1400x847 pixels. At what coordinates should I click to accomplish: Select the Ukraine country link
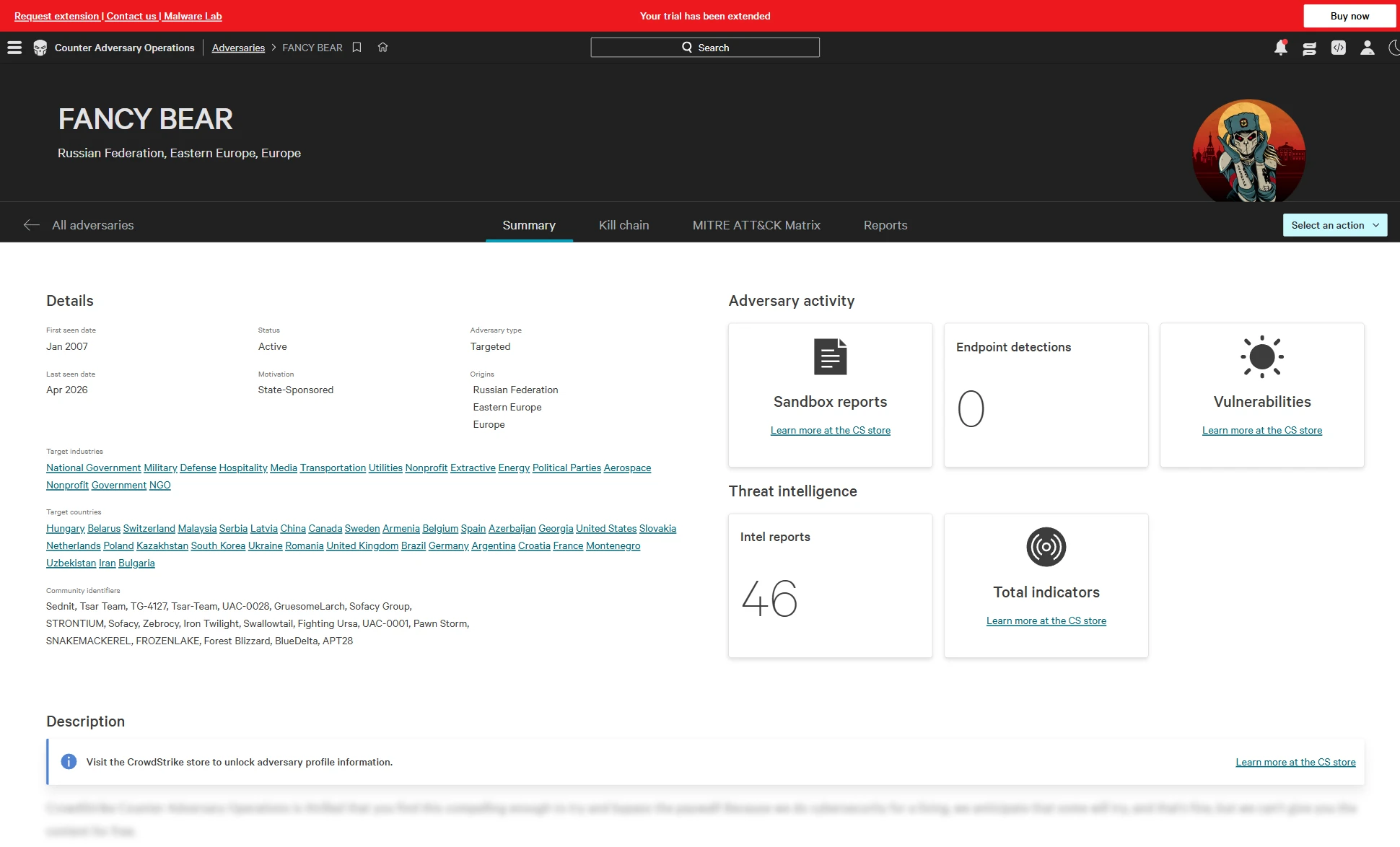pyautogui.click(x=265, y=545)
